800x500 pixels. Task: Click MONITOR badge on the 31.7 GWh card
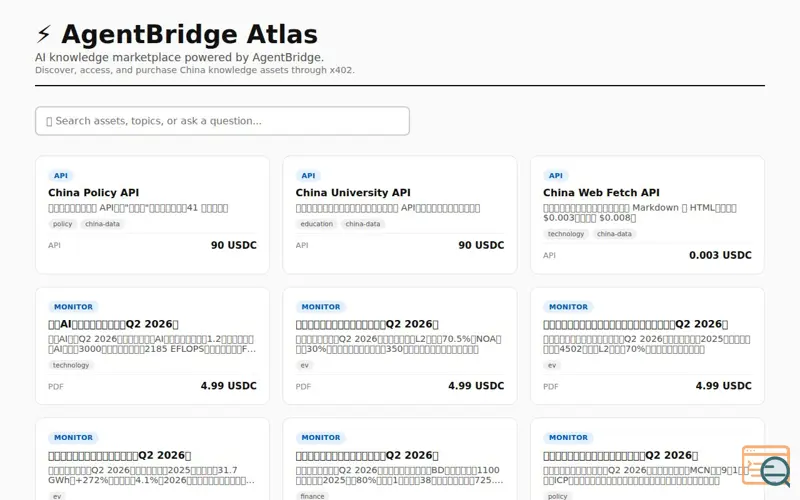(73, 438)
